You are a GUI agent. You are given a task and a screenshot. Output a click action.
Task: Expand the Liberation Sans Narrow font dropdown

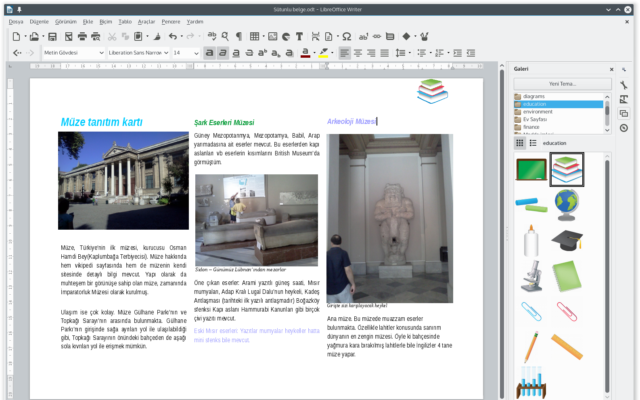[166, 52]
